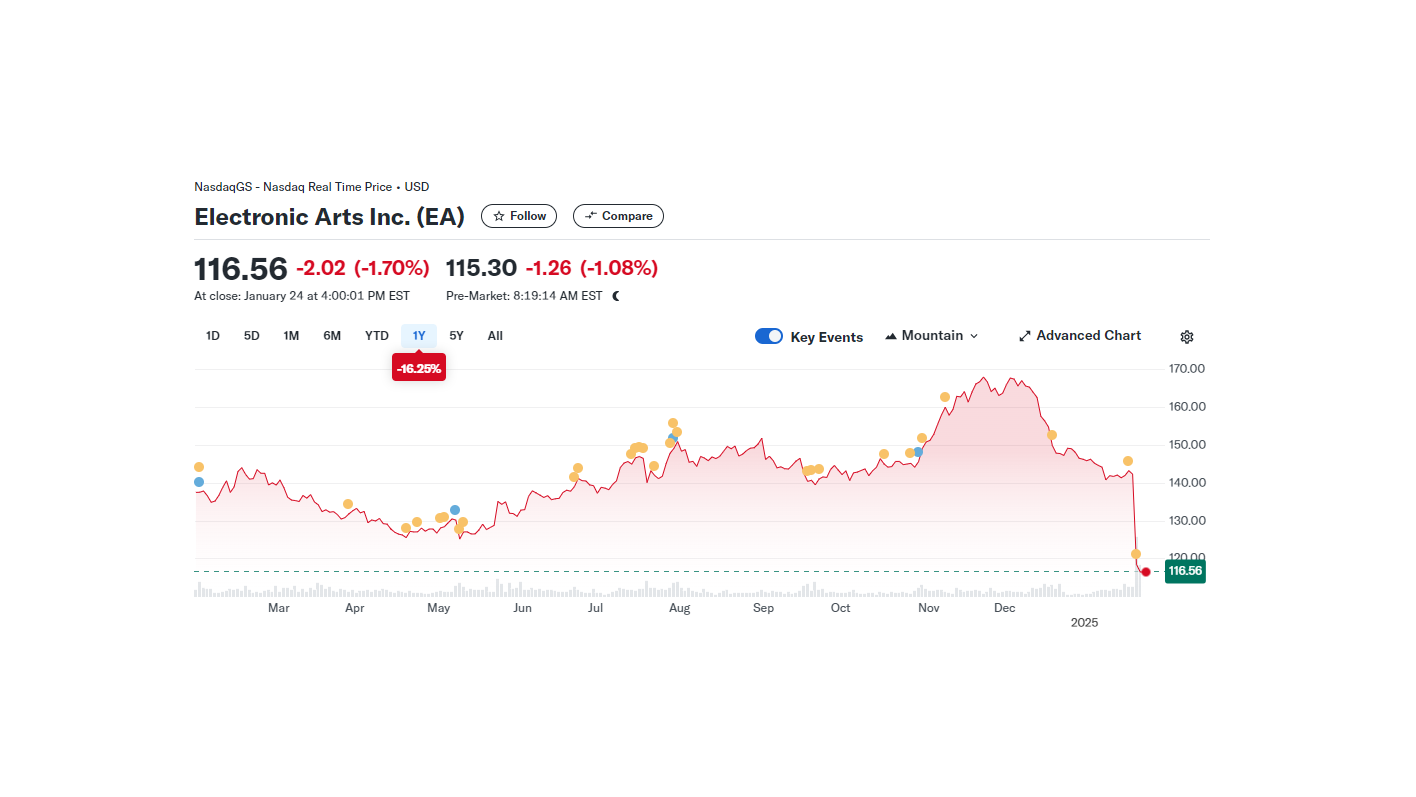Click the red current price marker dot
Viewport: 1416px width, 797px height.
coord(1146,572)
